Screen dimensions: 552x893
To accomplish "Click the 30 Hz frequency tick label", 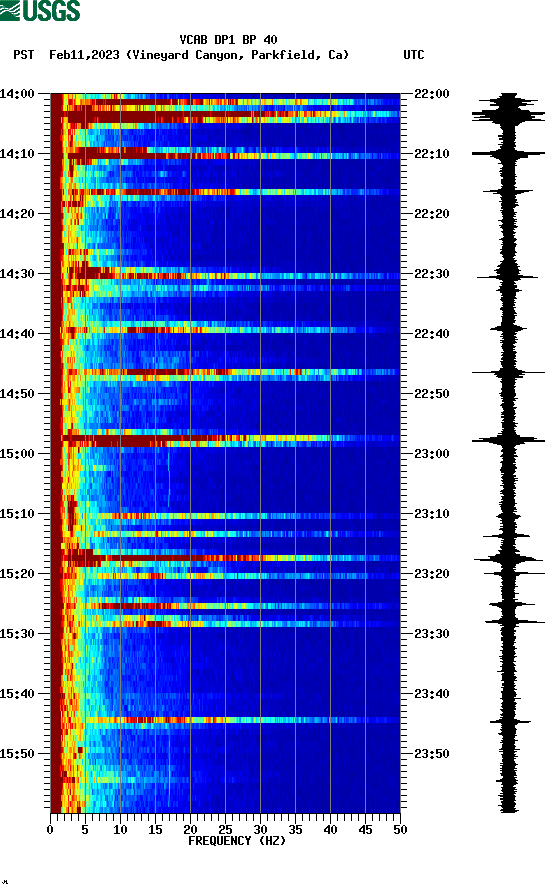I will coord(260,830).
